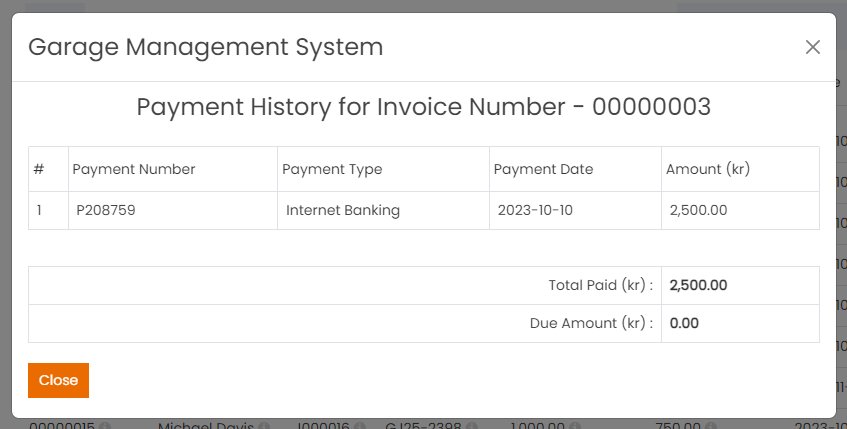The image size is (847, 429).
Task: Select payment number P208759
Action: 106,210
